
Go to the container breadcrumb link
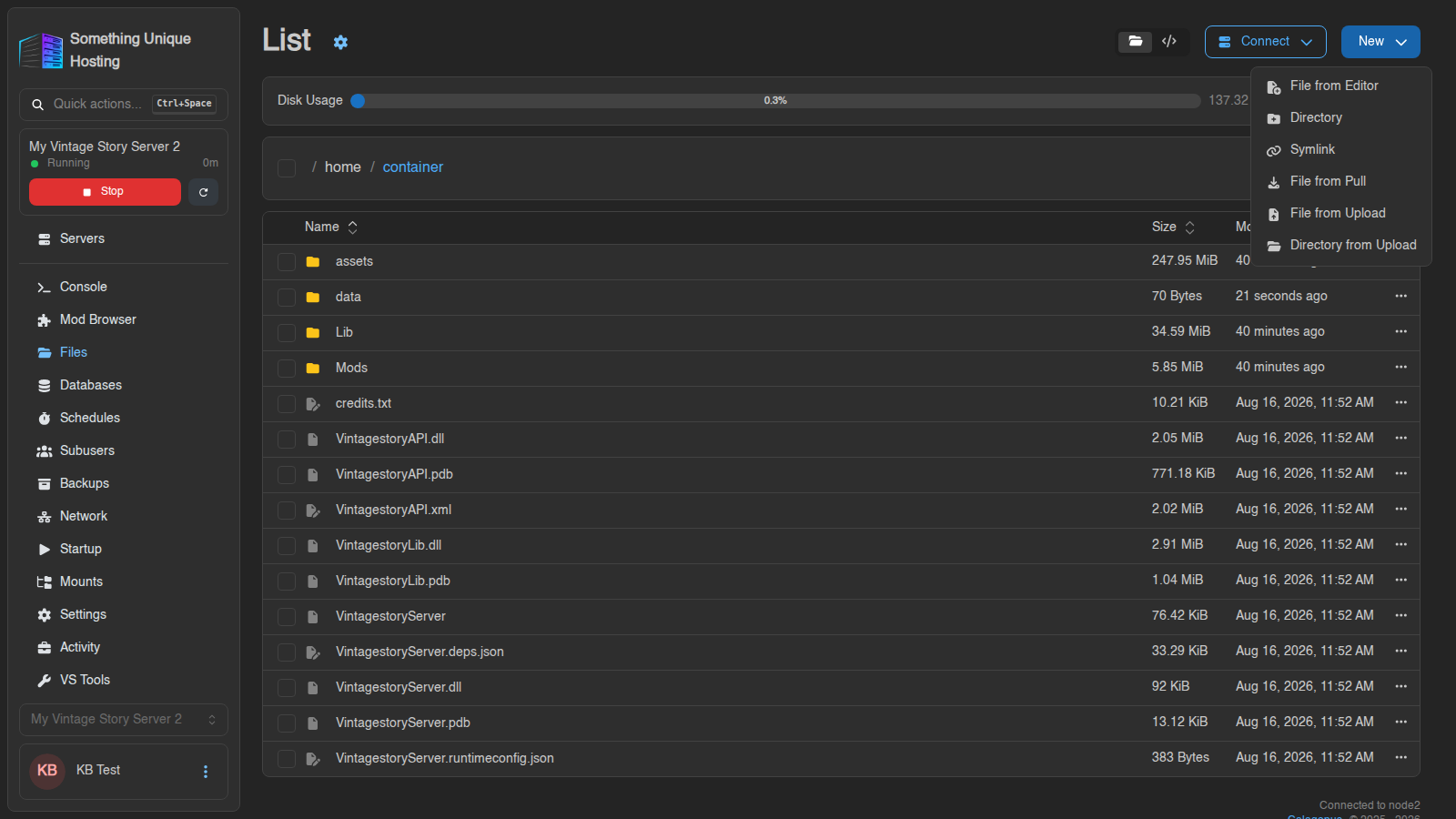tap(413, 167)
